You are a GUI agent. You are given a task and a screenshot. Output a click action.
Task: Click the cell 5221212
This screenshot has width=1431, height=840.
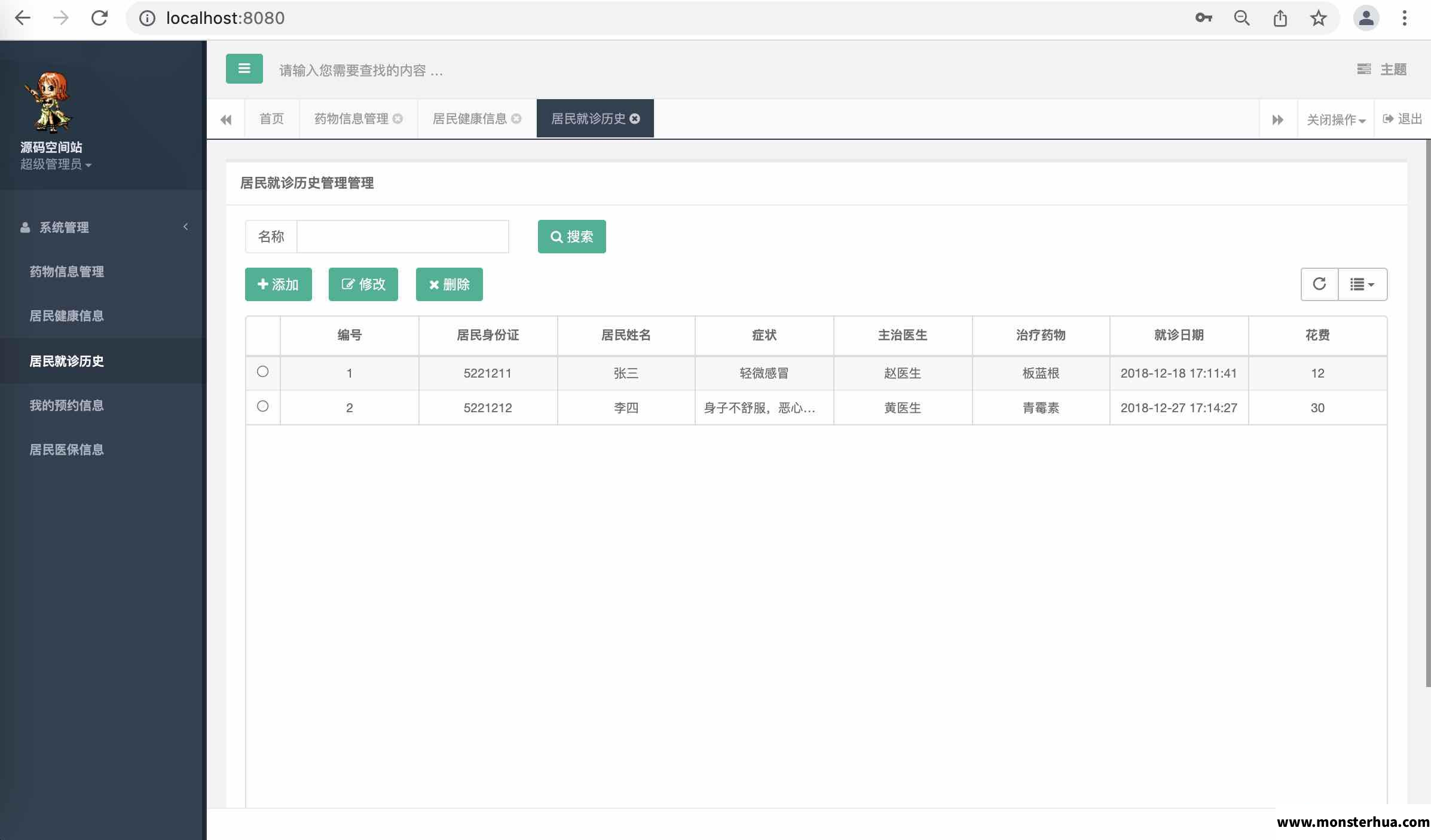coord(488,408)
